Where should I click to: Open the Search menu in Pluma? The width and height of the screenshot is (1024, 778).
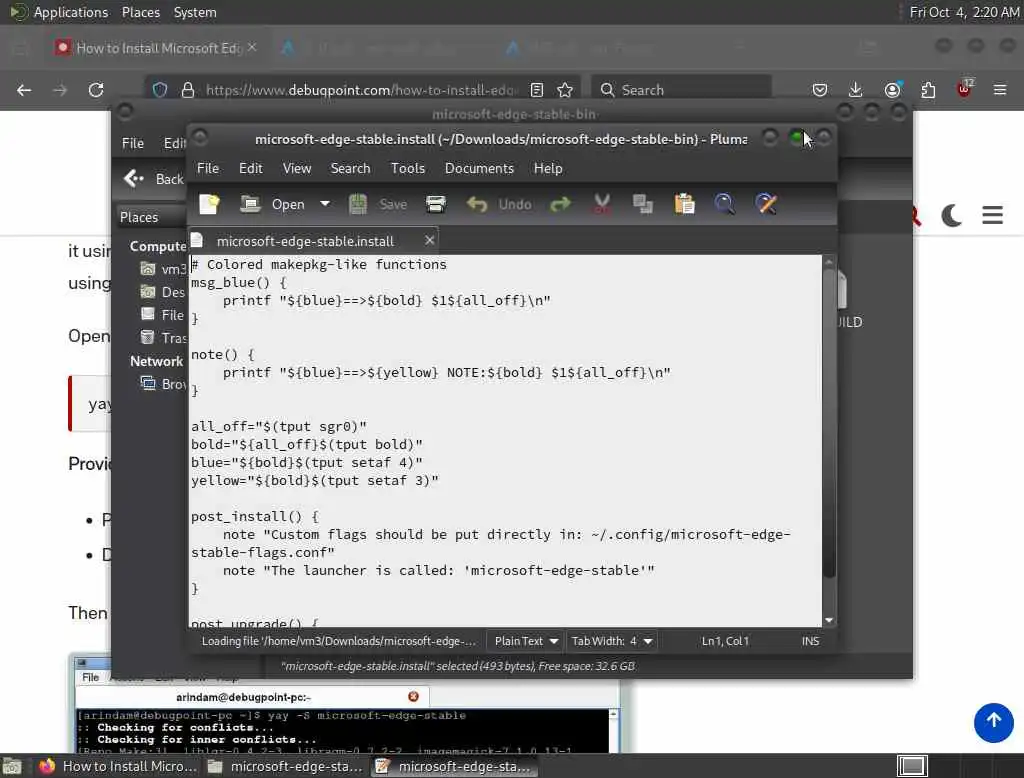tap(350, 169)
